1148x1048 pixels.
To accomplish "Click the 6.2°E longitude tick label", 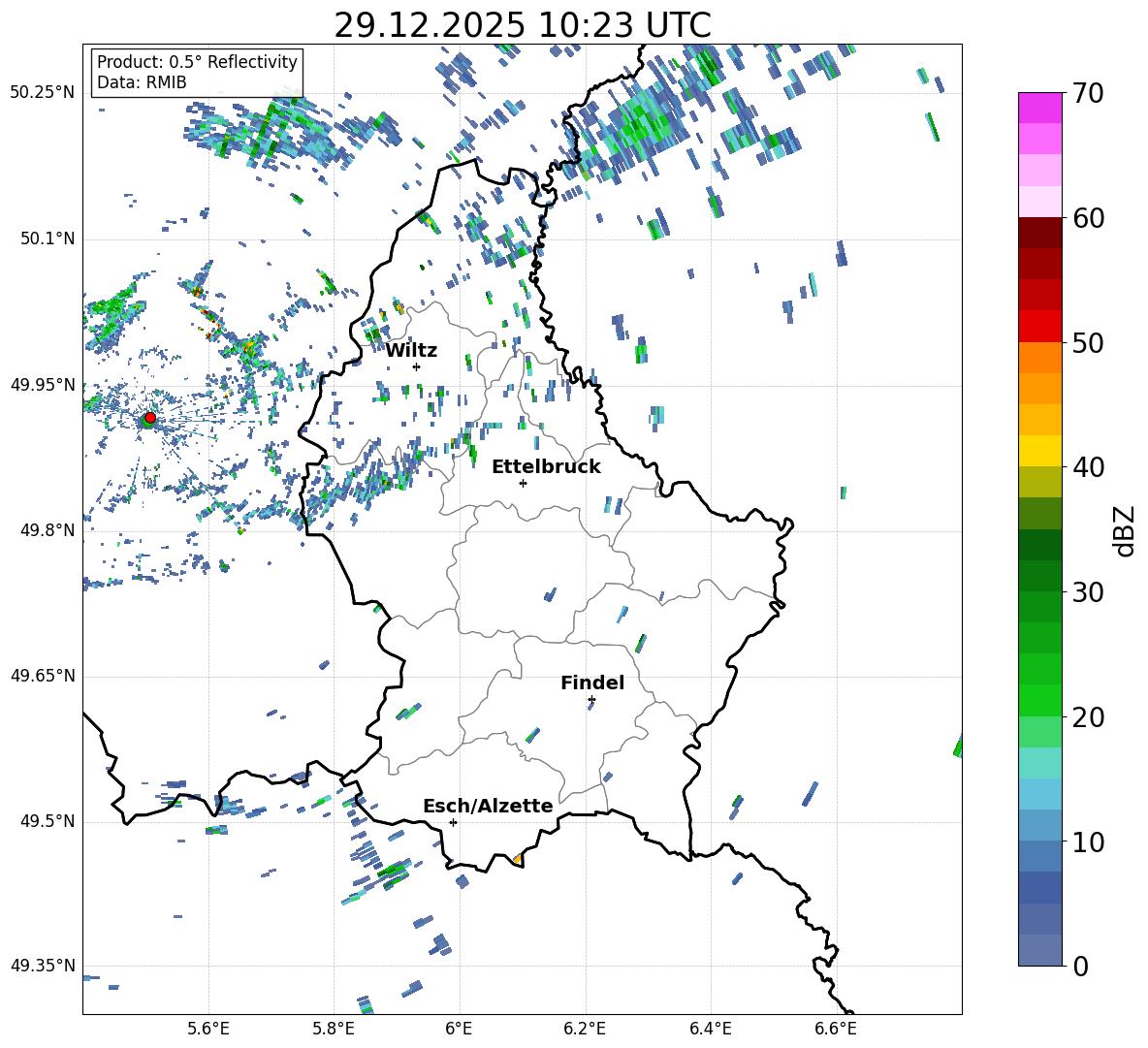I will click(x=585, y=1028).
